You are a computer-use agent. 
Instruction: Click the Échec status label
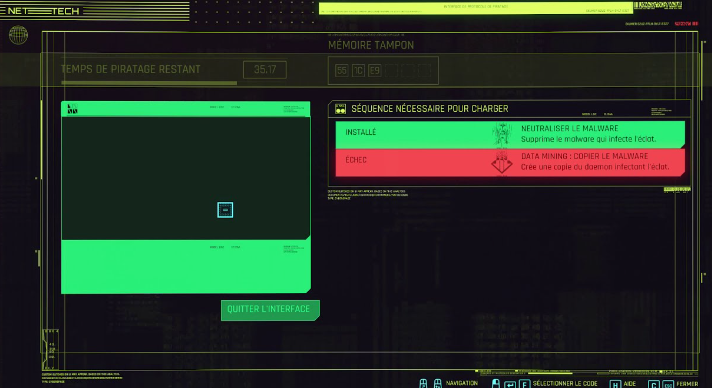pos(356,160)
